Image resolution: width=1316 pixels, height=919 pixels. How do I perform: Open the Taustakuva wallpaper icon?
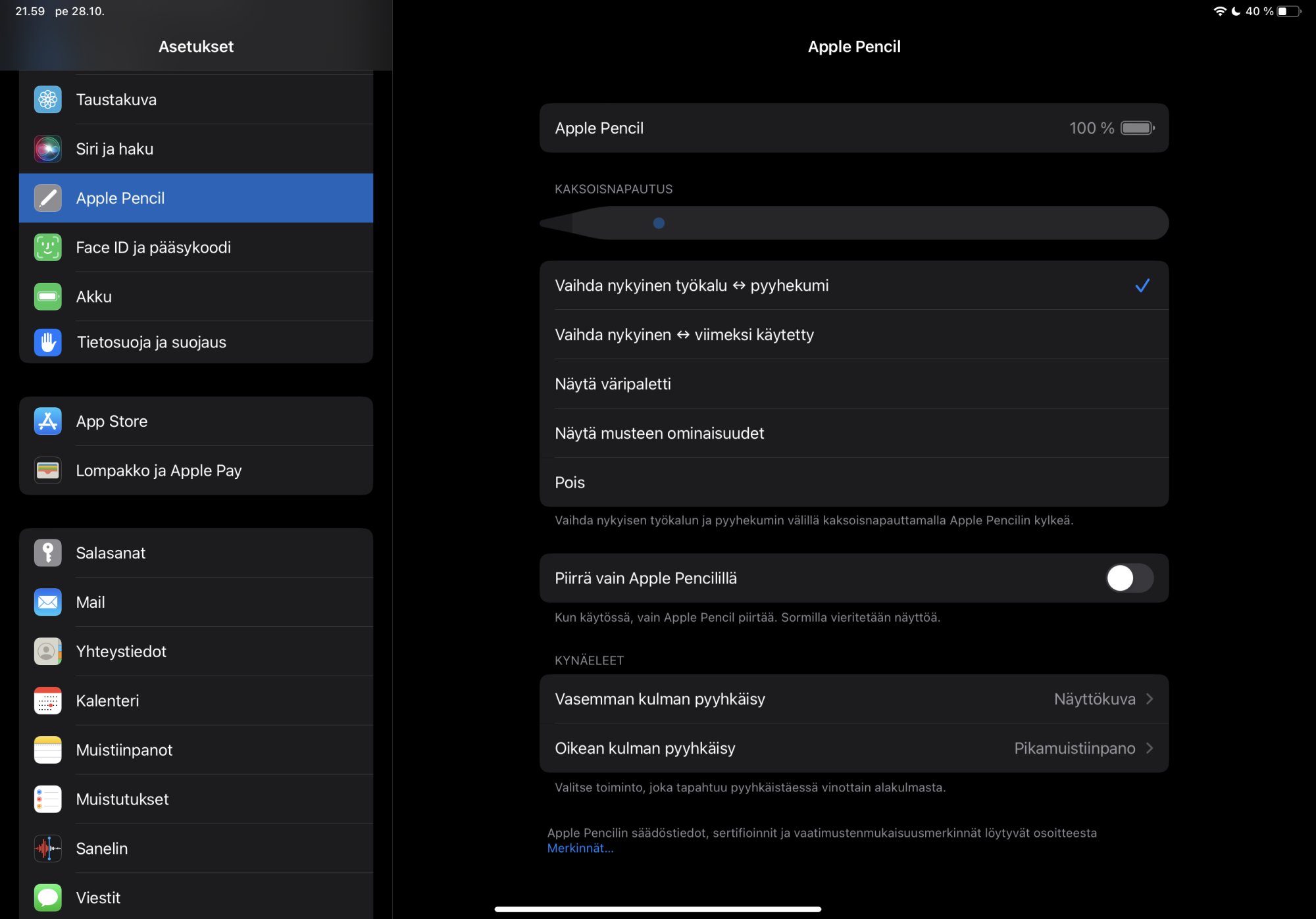[48, 99]
